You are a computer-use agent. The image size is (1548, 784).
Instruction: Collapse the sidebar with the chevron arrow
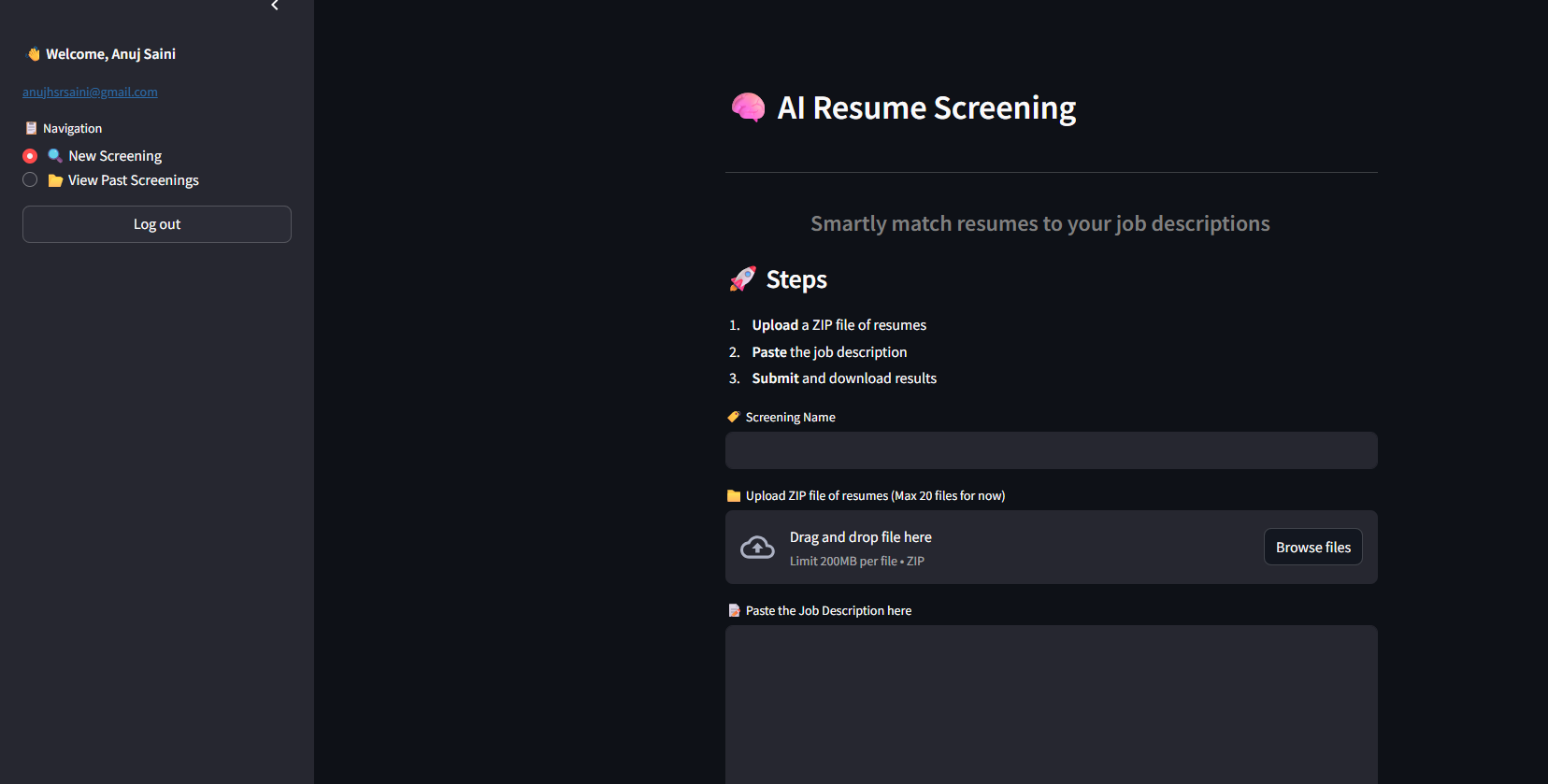coord(275,6)
